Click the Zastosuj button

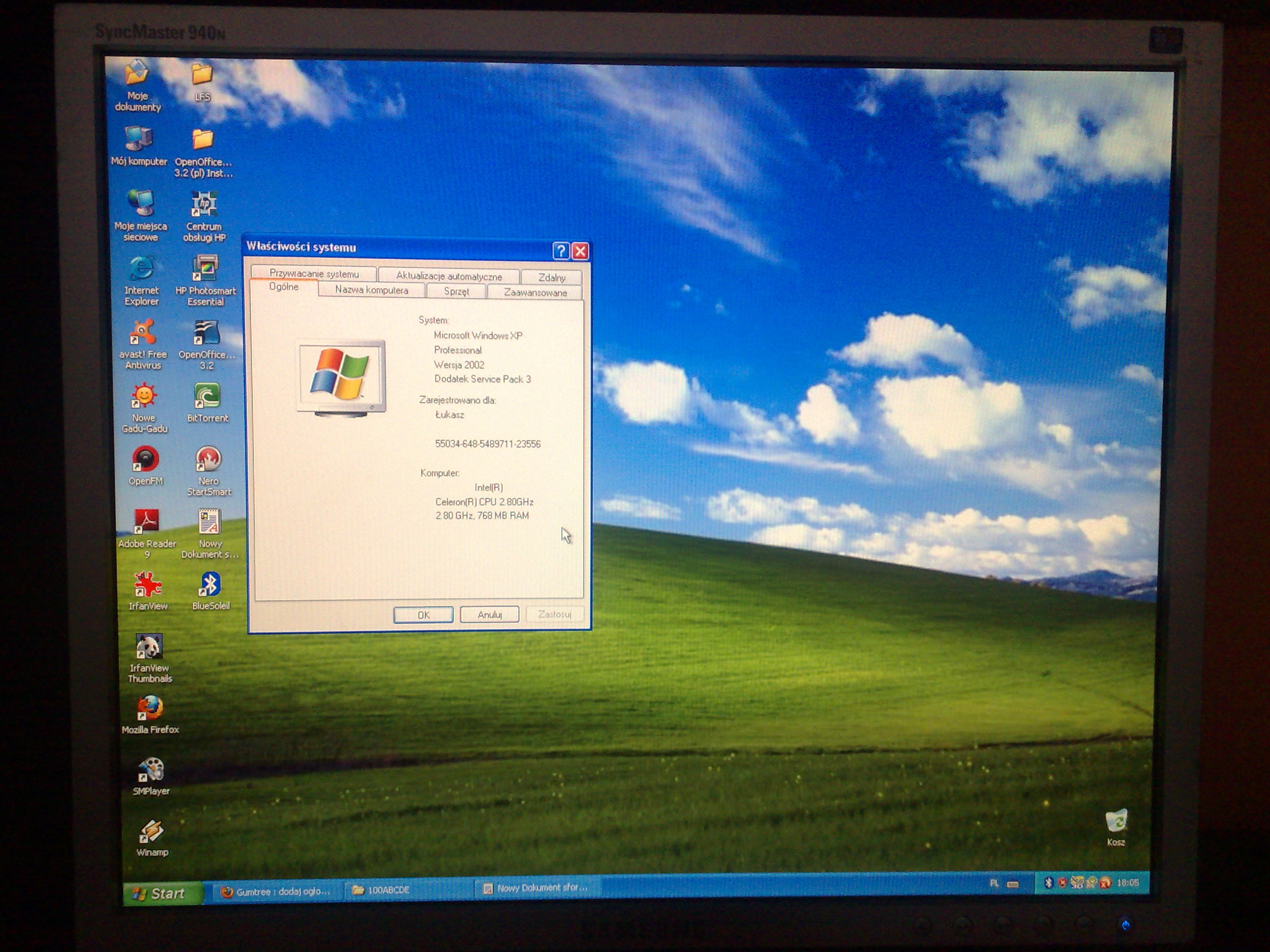tap(555, 615)
